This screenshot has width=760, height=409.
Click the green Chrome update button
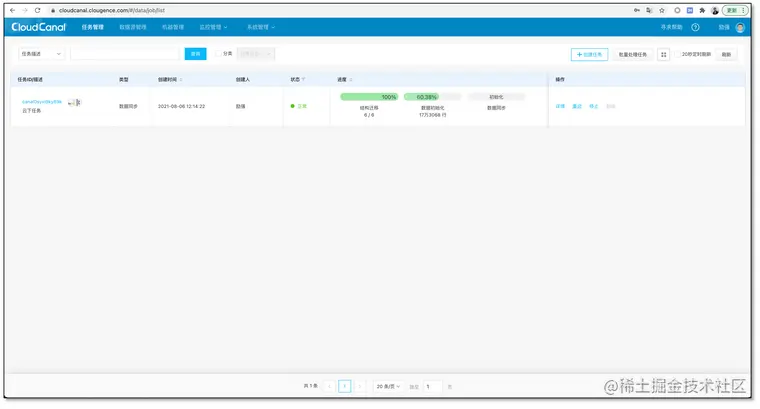(x=735, y=10)
